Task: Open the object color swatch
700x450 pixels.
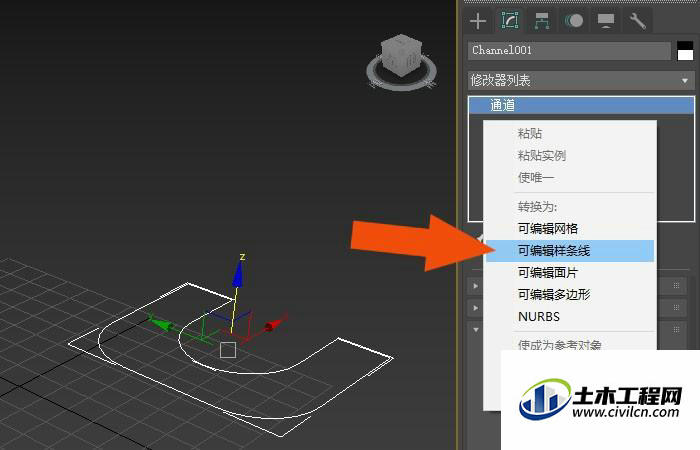Action: coord(685,50)
